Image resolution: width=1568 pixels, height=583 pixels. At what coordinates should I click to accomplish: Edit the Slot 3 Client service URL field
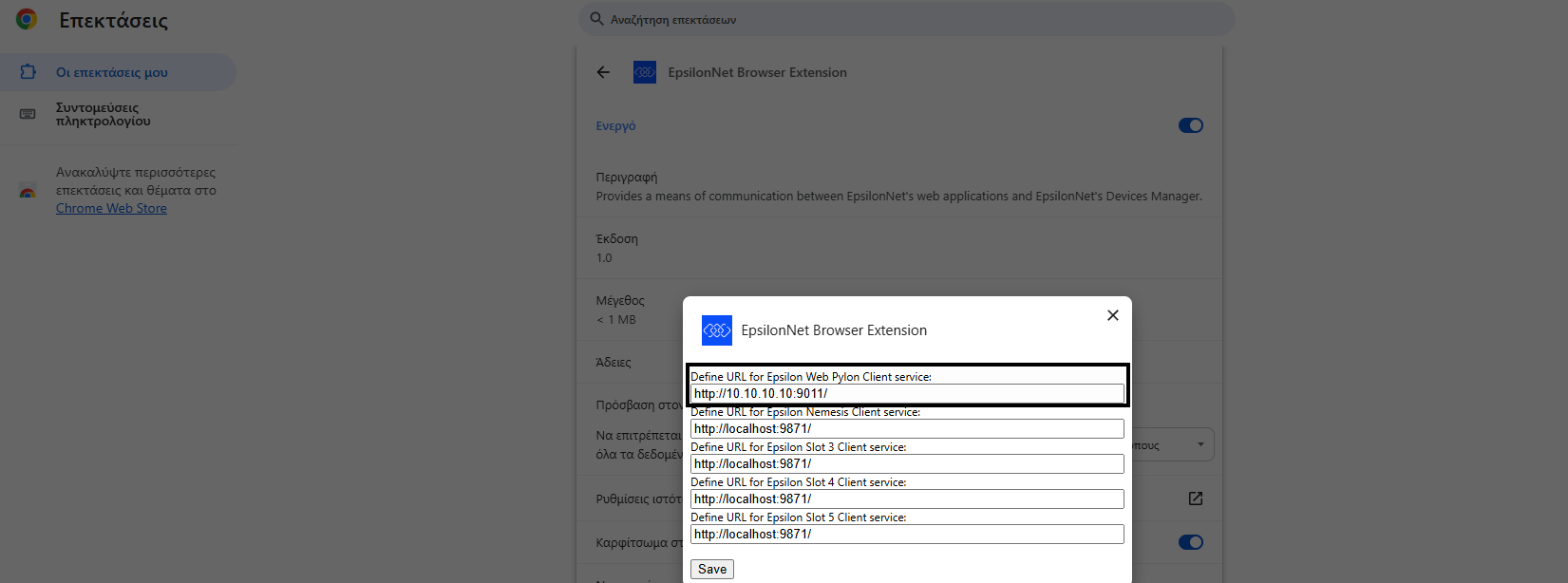tap(907, 463)
